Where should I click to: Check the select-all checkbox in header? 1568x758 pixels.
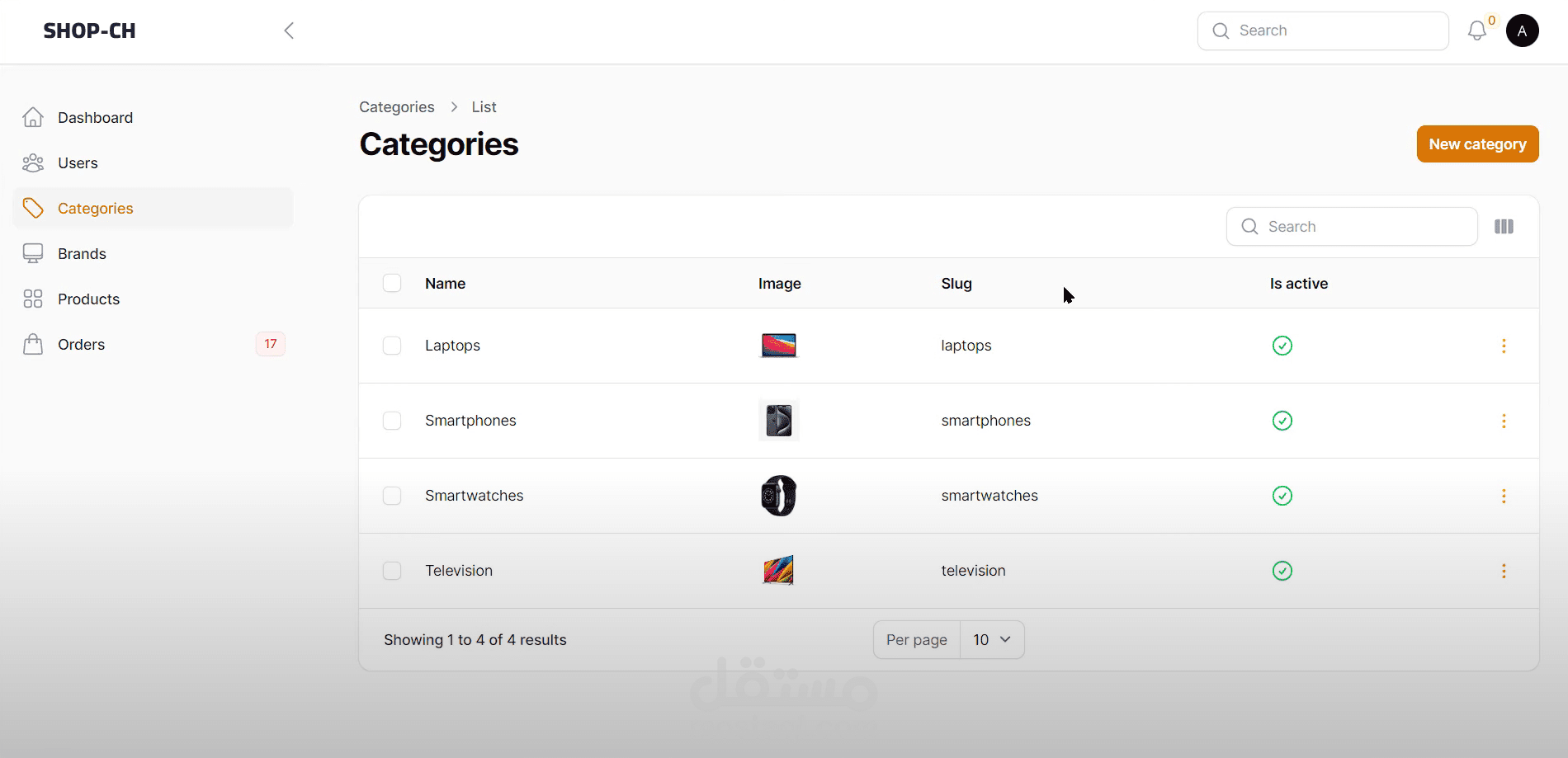(392, 284)
